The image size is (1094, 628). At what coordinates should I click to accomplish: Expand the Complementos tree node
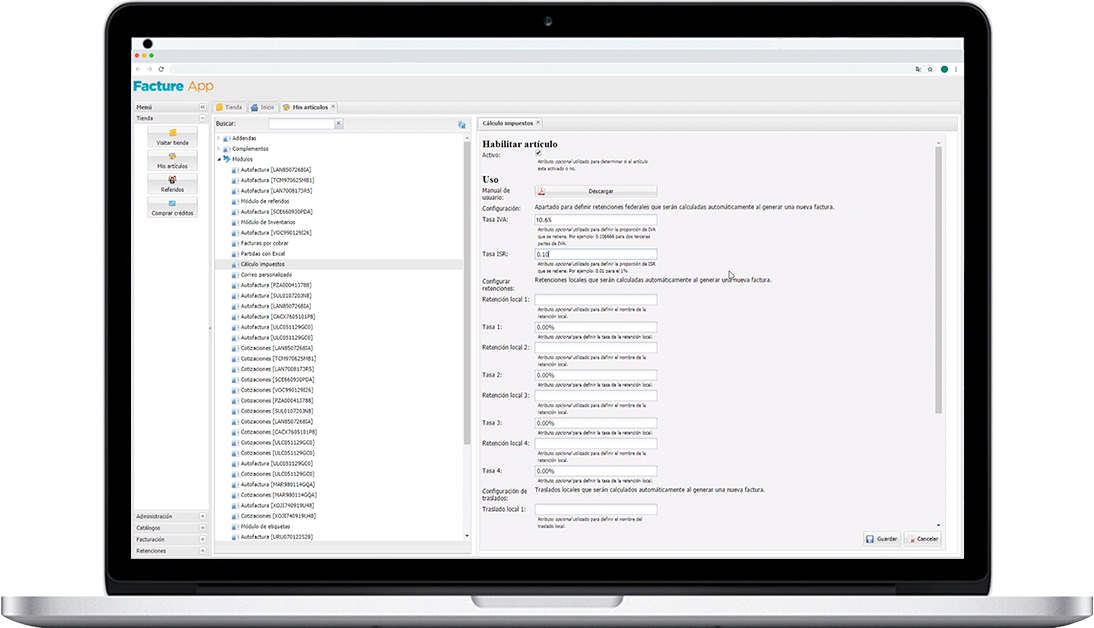[x=219, y=149]
